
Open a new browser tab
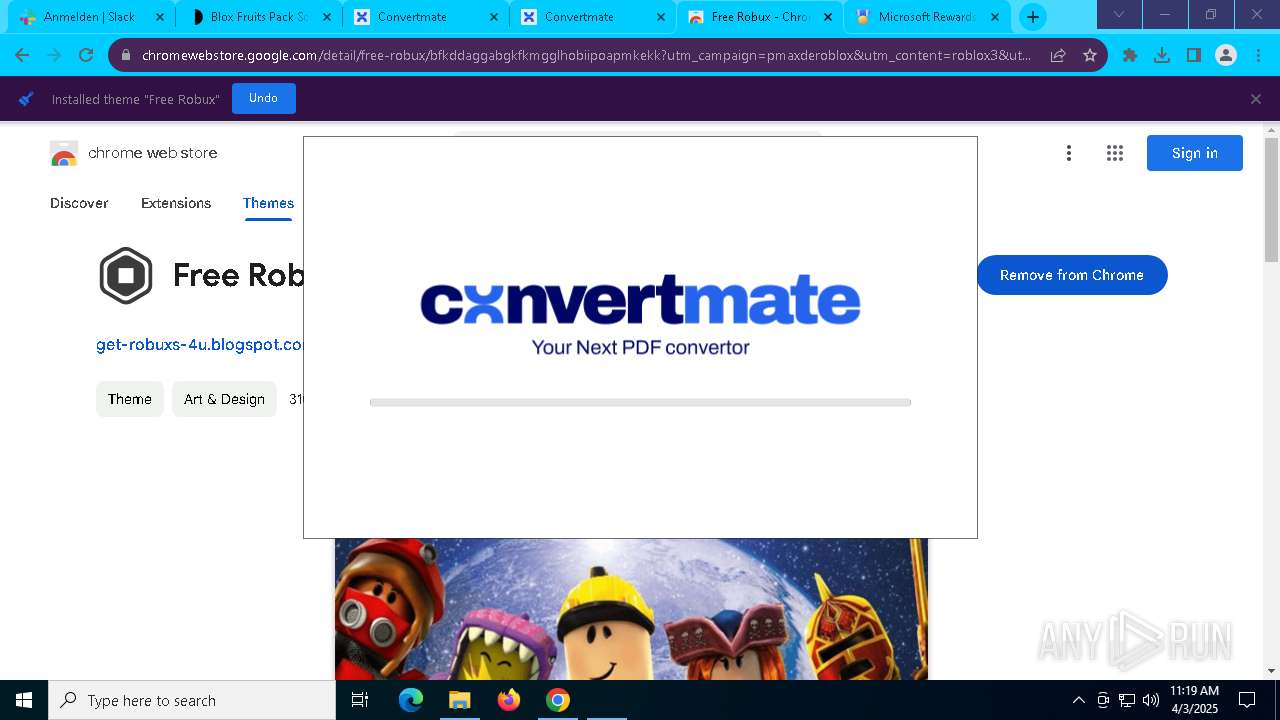coord(1033,17)
